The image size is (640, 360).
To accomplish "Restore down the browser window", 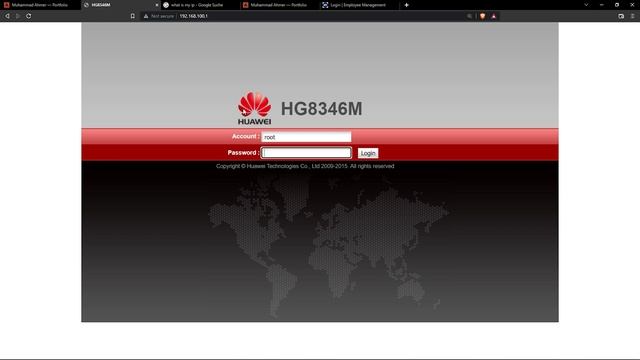I will click(617, 5).
